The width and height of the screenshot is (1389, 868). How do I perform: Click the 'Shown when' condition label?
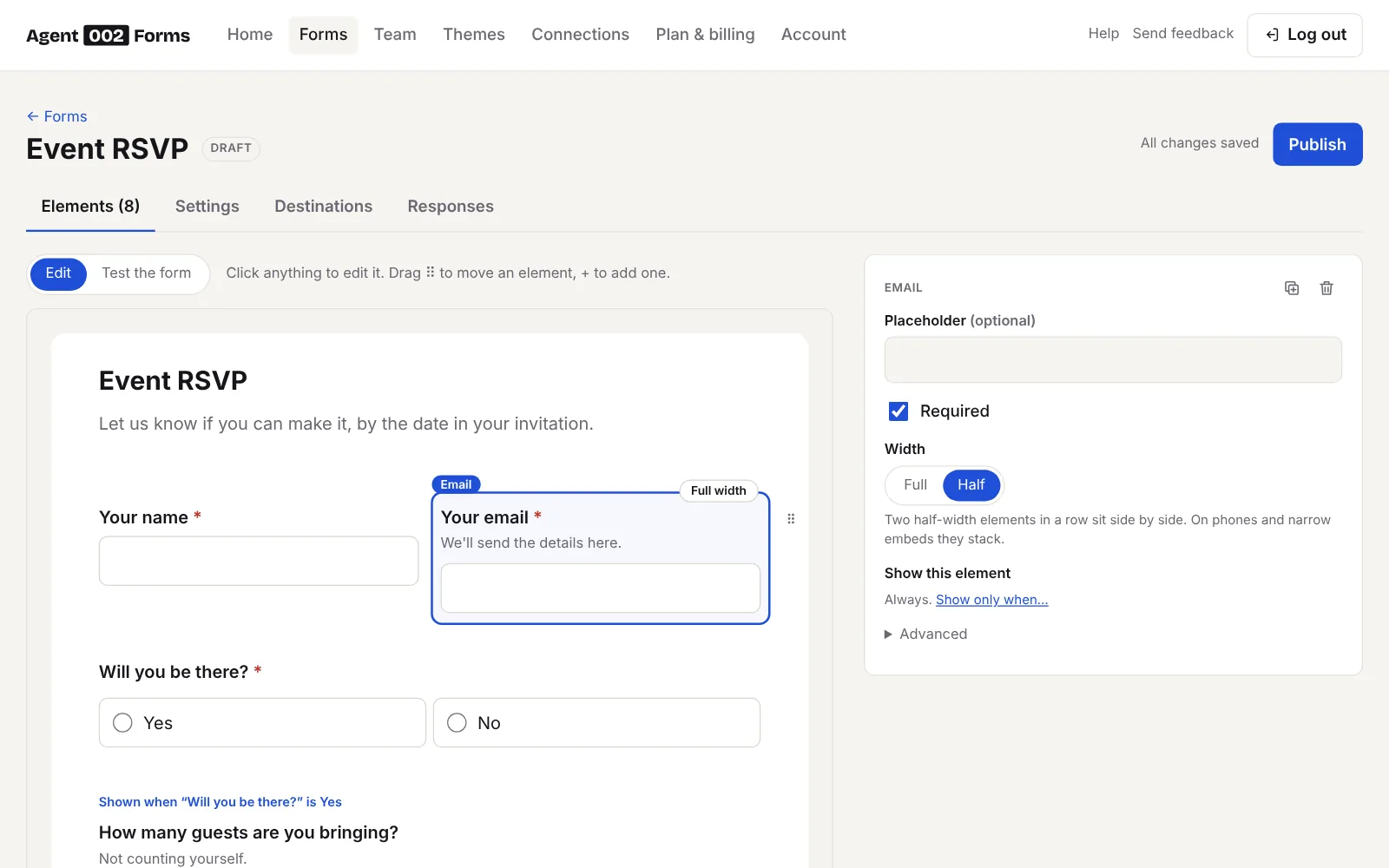pos(221,802)
